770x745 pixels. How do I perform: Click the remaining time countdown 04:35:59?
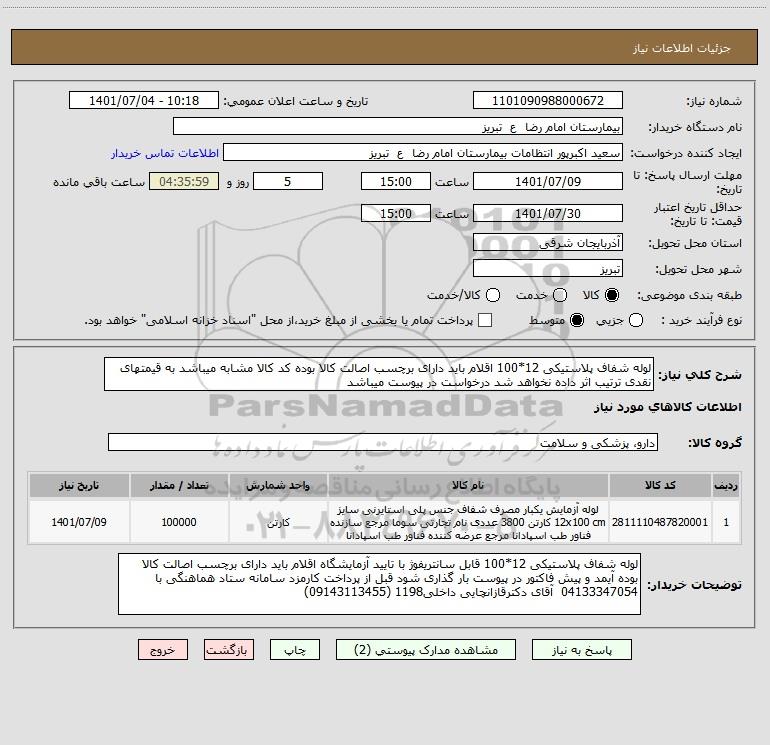pos(184,181)
